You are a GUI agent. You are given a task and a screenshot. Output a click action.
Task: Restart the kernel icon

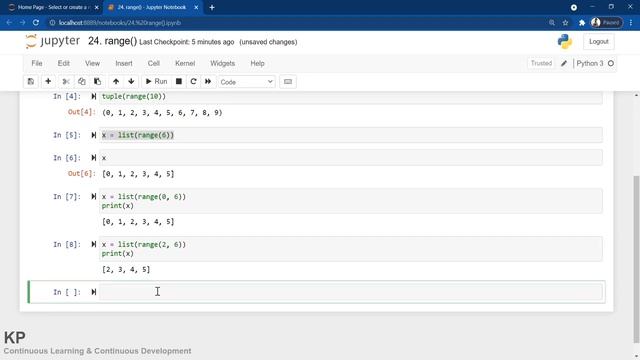tap(193, 82)
